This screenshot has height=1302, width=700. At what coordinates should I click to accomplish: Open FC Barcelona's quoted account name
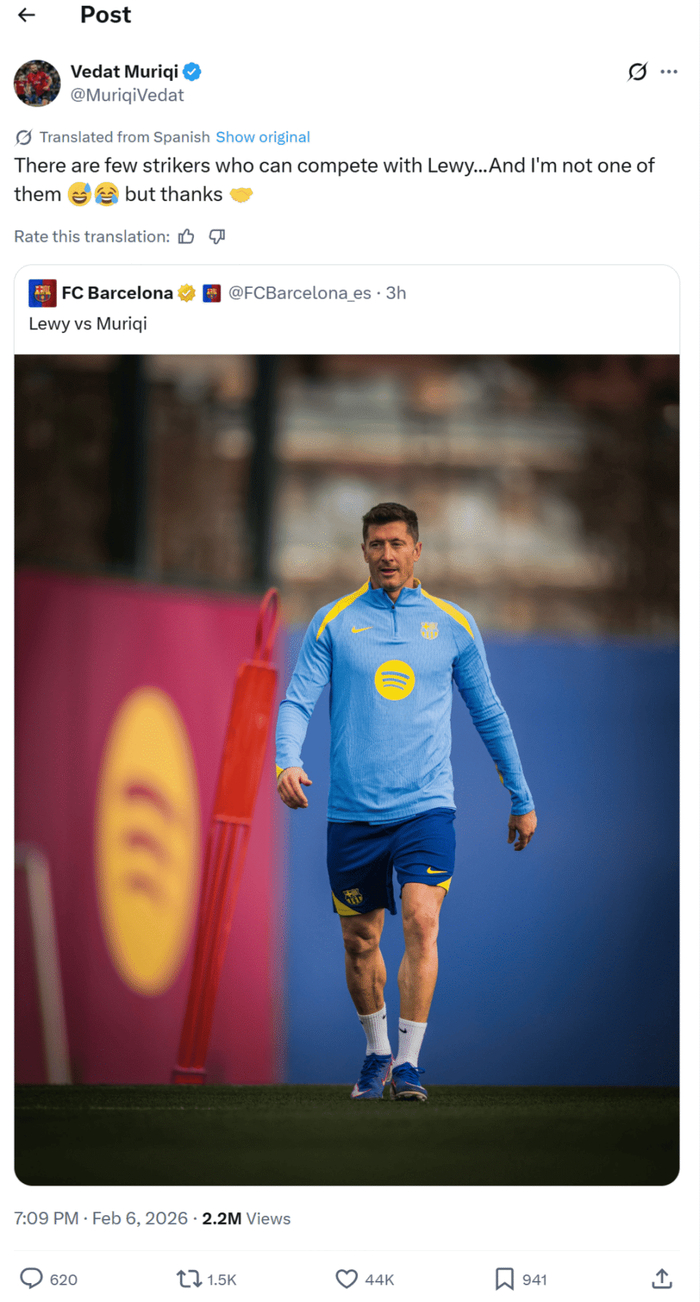click(117, 293)
